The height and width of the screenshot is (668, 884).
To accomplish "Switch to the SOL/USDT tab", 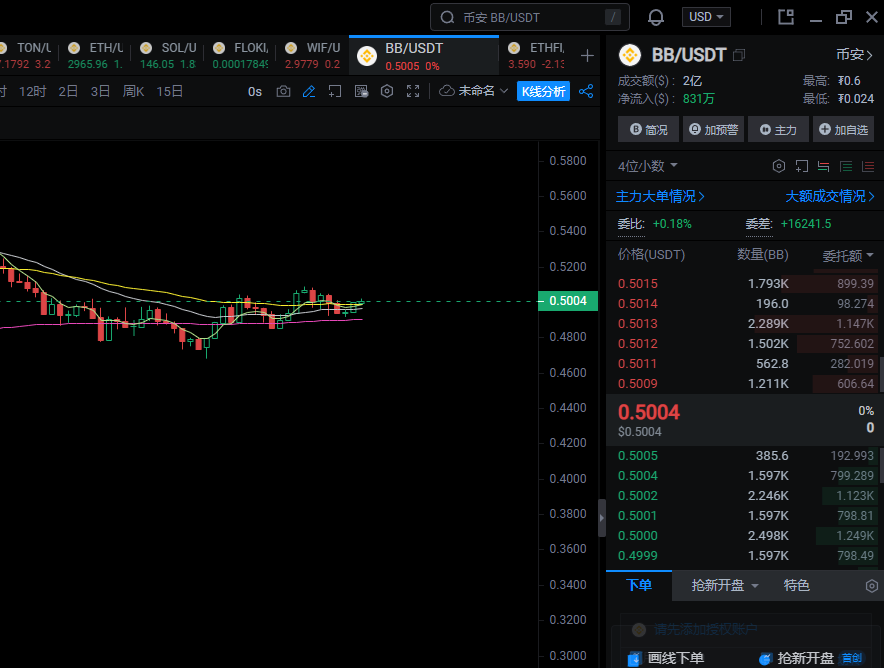I will (x=167, y=55).
